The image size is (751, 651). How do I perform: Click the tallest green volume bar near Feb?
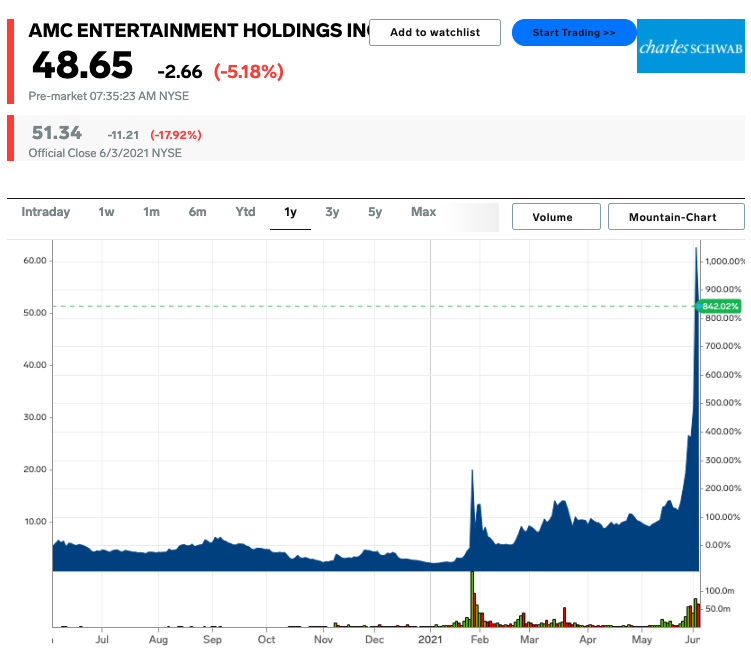click(472, 599)
